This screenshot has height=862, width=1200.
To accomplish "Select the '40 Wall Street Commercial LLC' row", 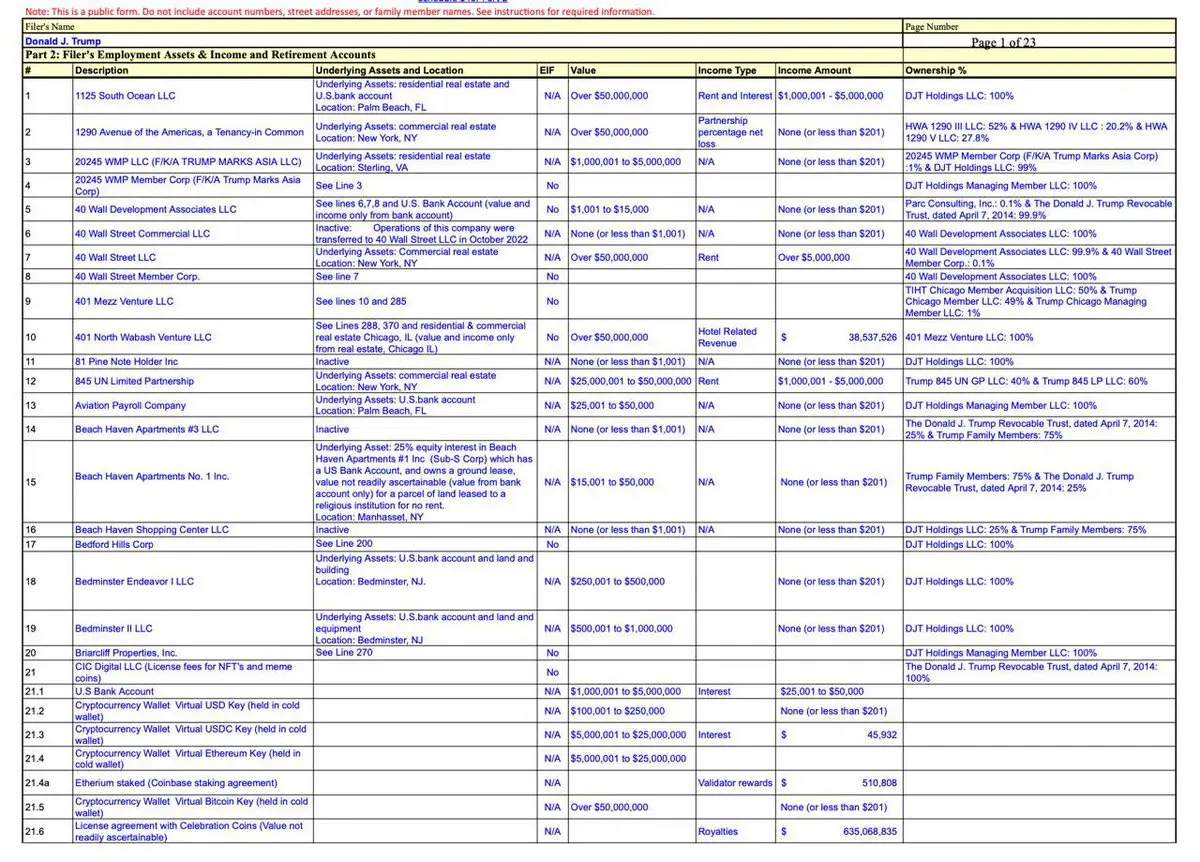I will [600, 233].
